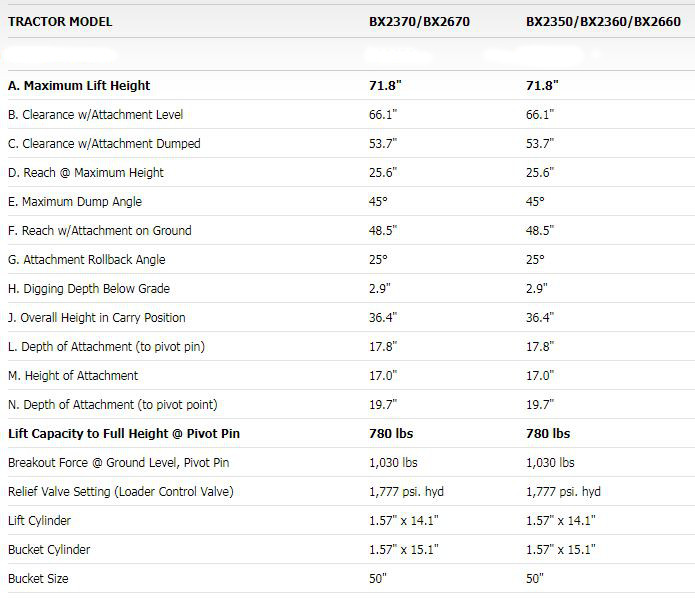Select the Relief Valve Setting row label

120,492
